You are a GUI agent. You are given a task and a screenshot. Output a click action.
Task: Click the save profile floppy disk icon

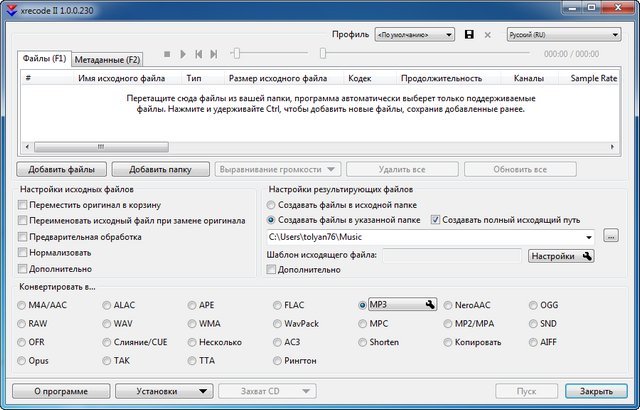point(470,34)
